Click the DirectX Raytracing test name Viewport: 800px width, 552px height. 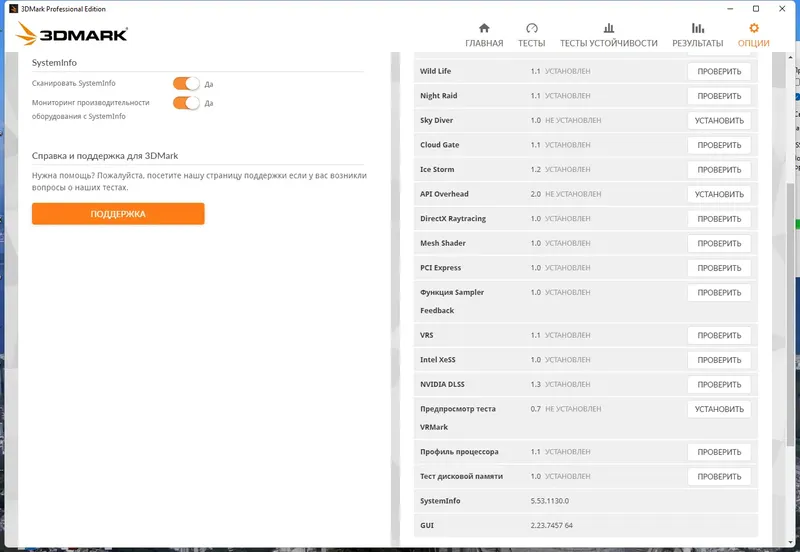tap(453, 218)
